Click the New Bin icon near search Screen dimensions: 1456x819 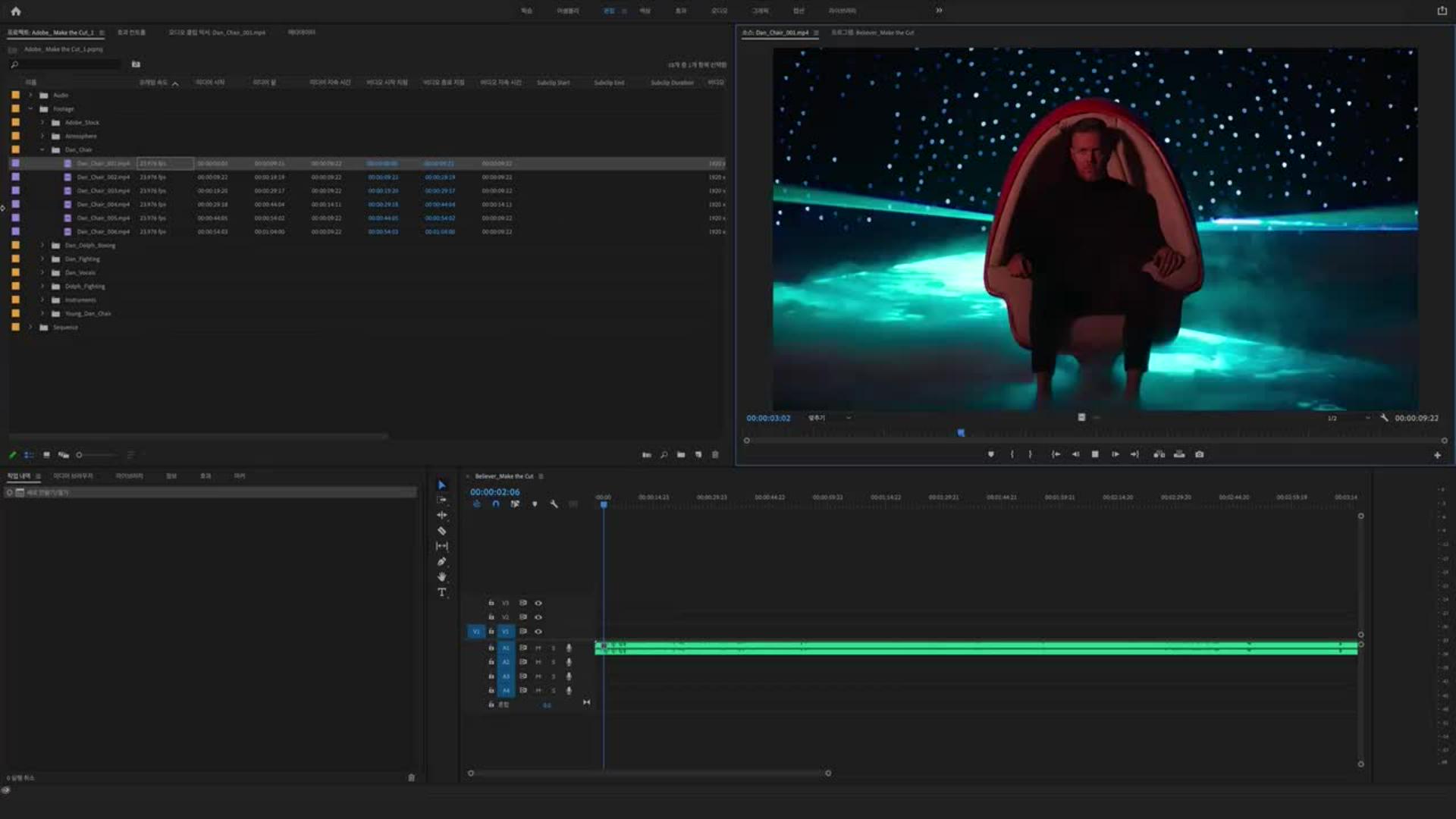click(x=136, y=64)
